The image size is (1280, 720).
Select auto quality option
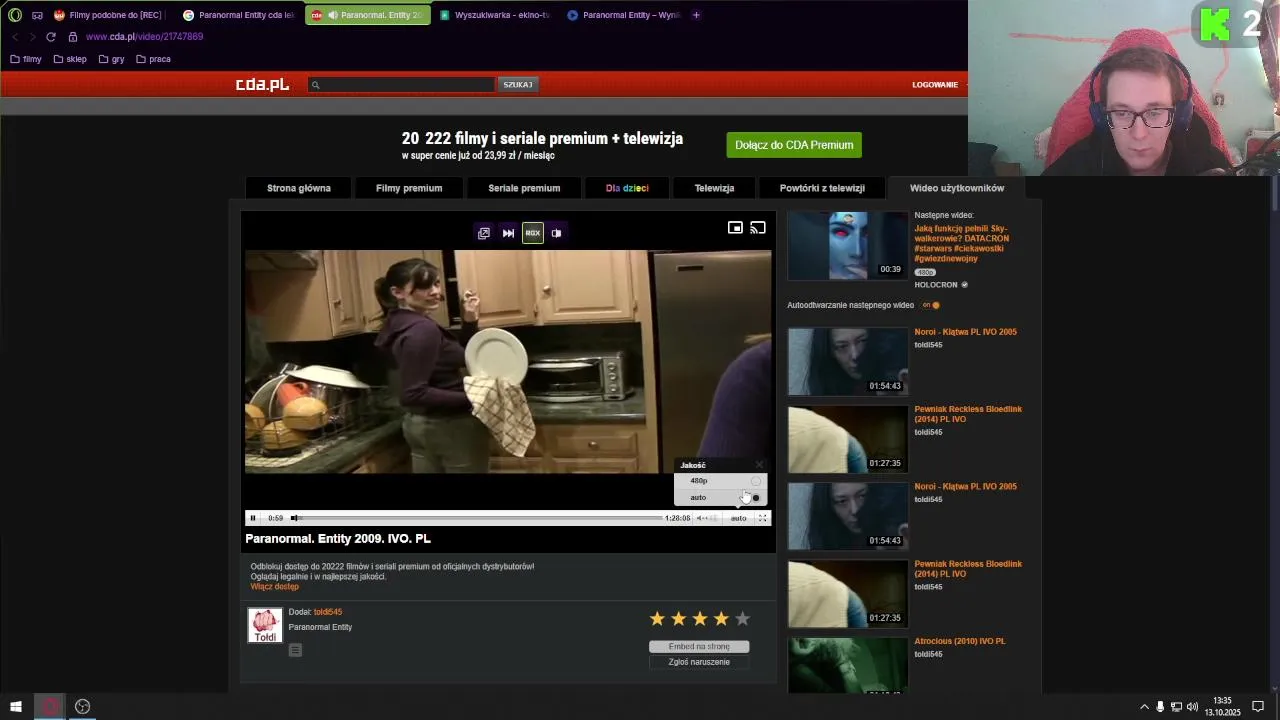[x=720, y=497]
